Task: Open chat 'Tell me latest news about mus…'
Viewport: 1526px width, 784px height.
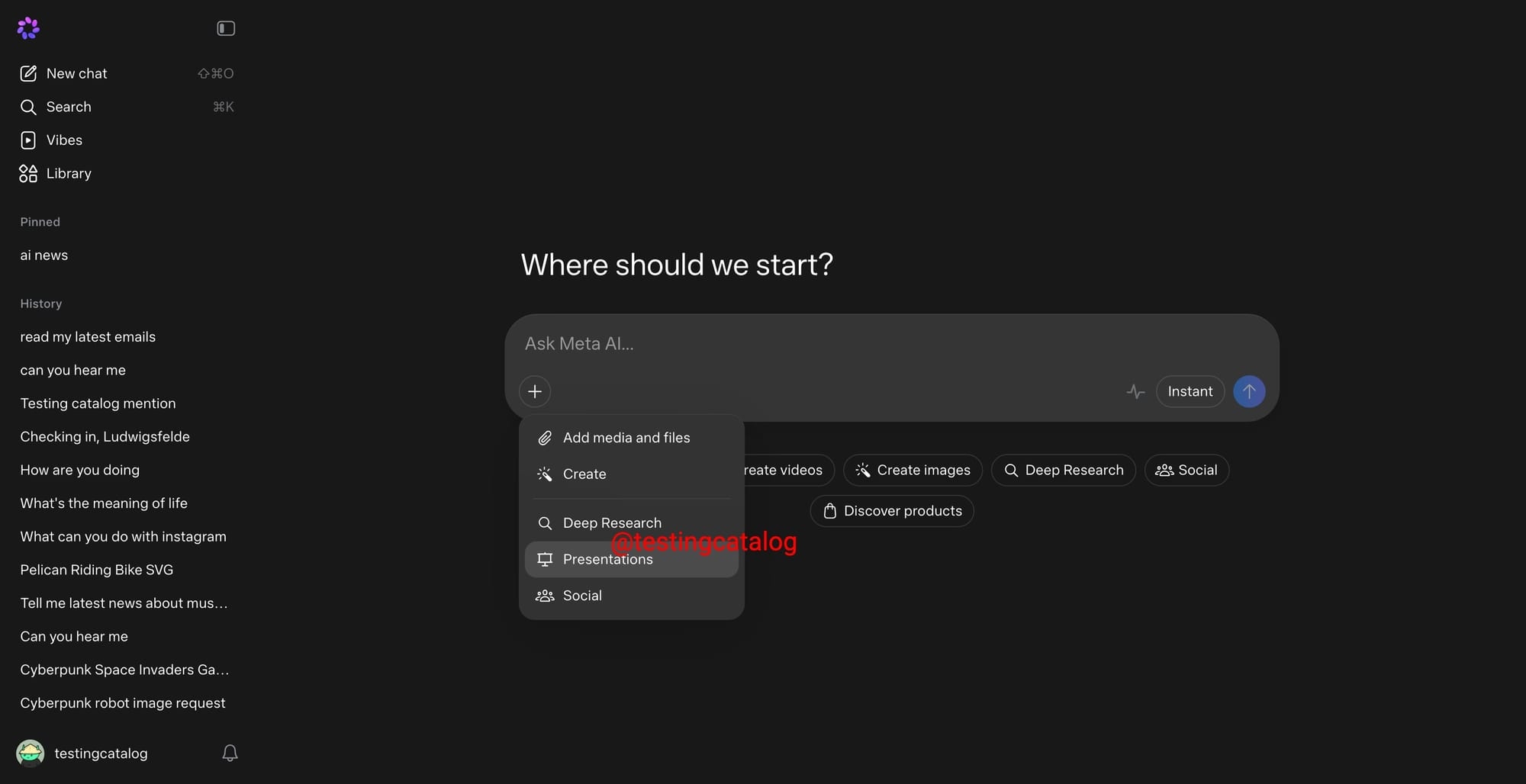Action: [x=124, y=603]
